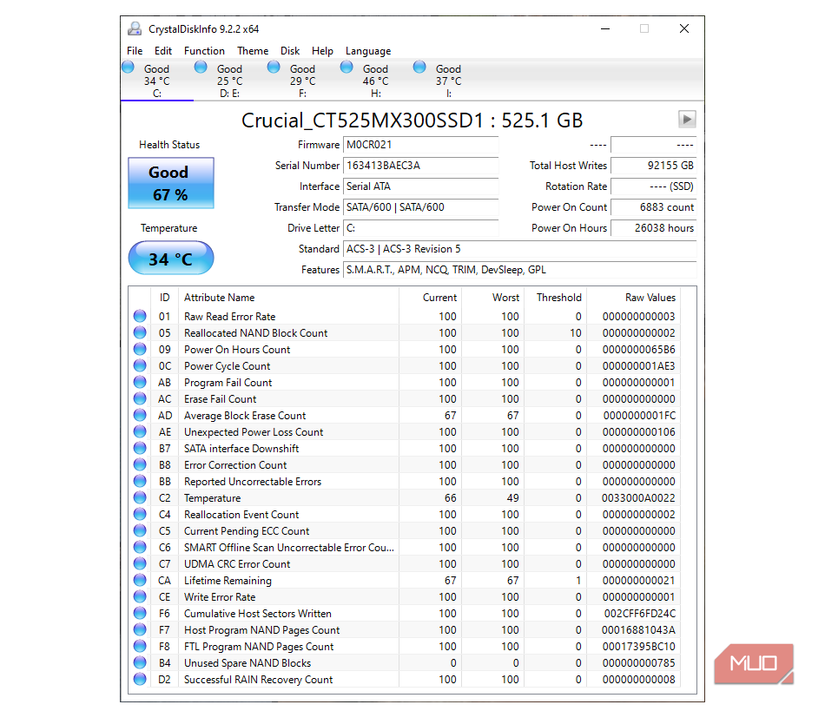Click the status icon for Successful RAIN Recovery Count
Screen dimensions: 825x716
(x=140, y=679)
